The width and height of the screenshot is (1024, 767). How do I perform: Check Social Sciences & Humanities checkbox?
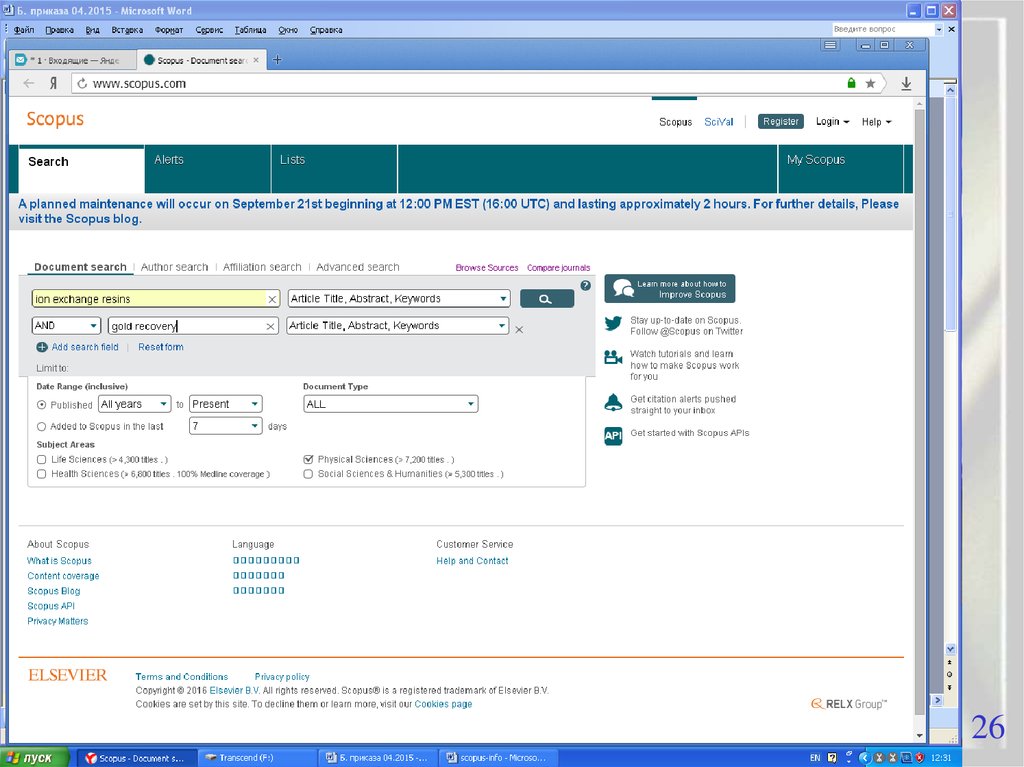308,474
